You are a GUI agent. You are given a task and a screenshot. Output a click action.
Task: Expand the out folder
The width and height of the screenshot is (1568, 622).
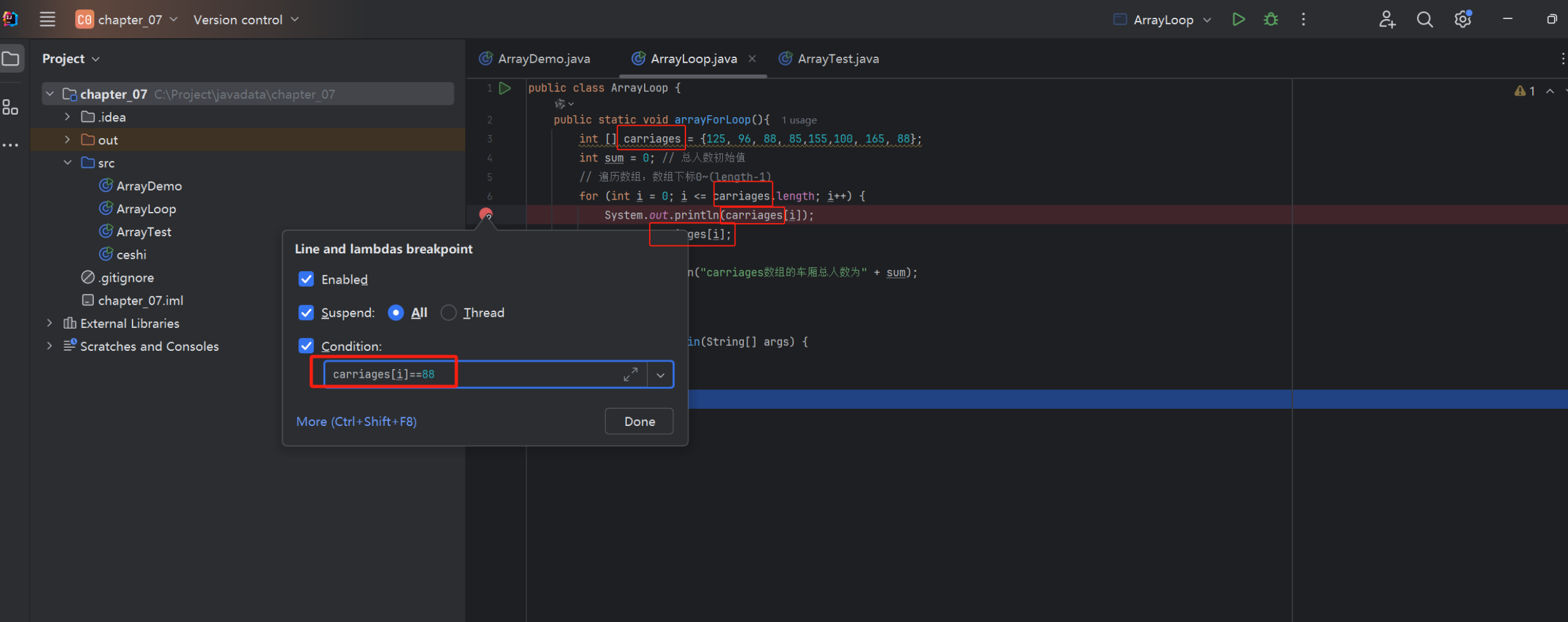(x=67, y=140)
